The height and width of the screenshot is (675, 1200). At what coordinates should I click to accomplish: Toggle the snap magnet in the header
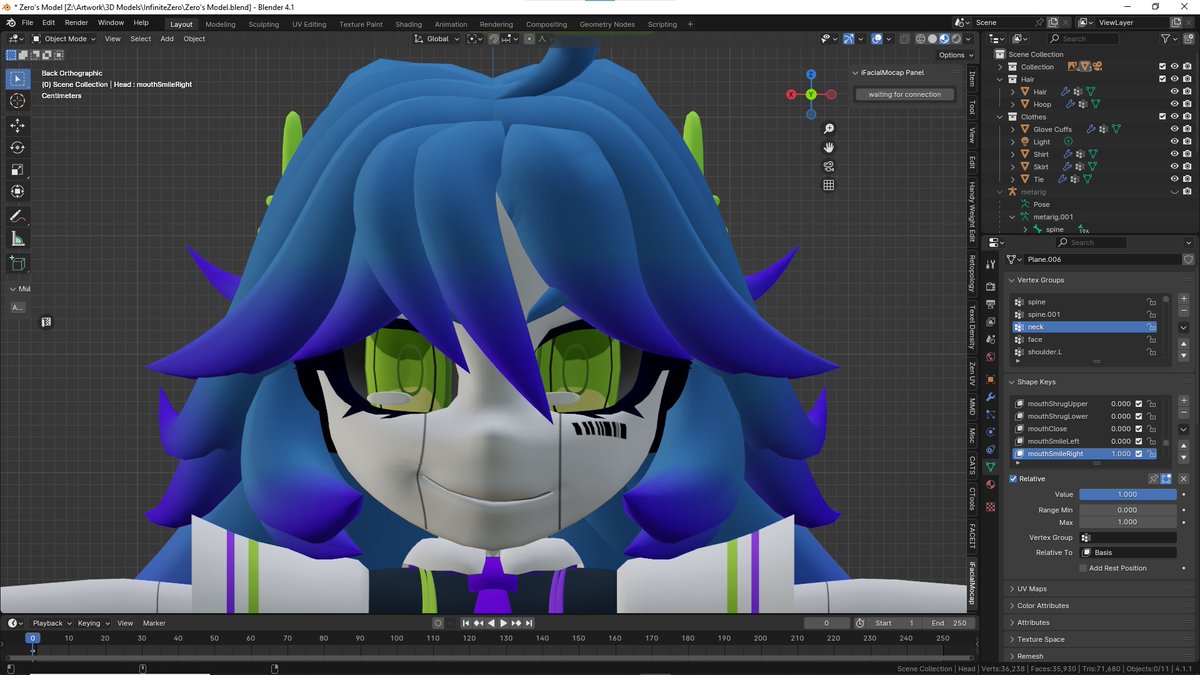click(x=494, y=39)
